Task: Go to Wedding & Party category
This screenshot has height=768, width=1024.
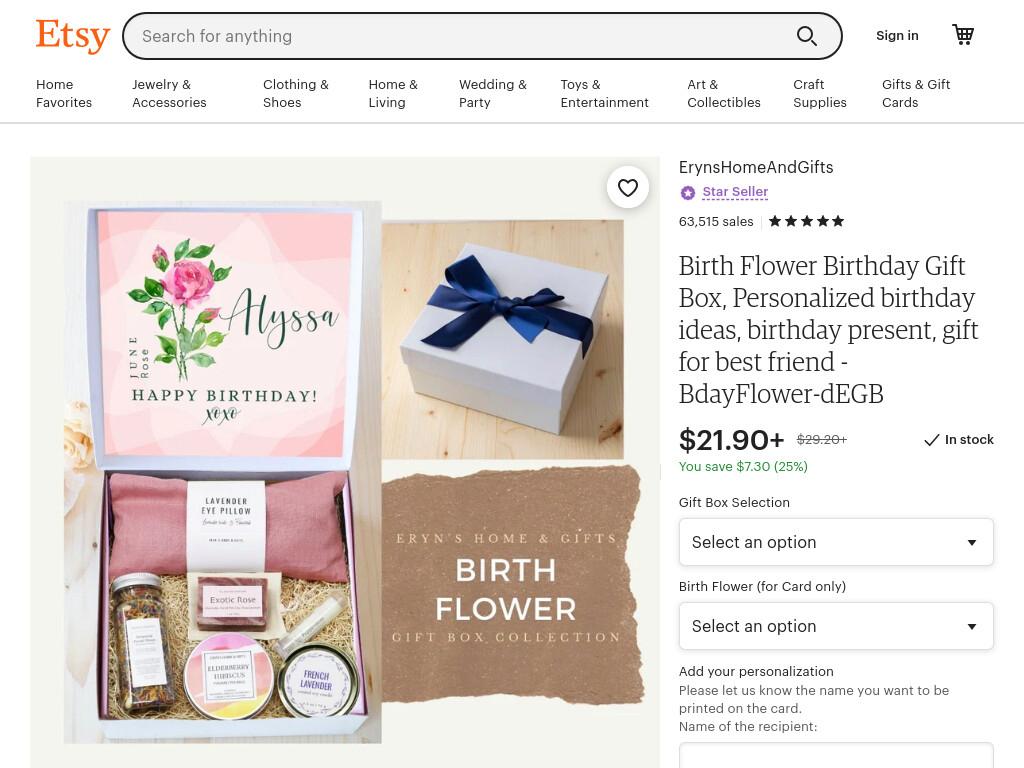Action: pyautogui.click(x=492, y=93)
